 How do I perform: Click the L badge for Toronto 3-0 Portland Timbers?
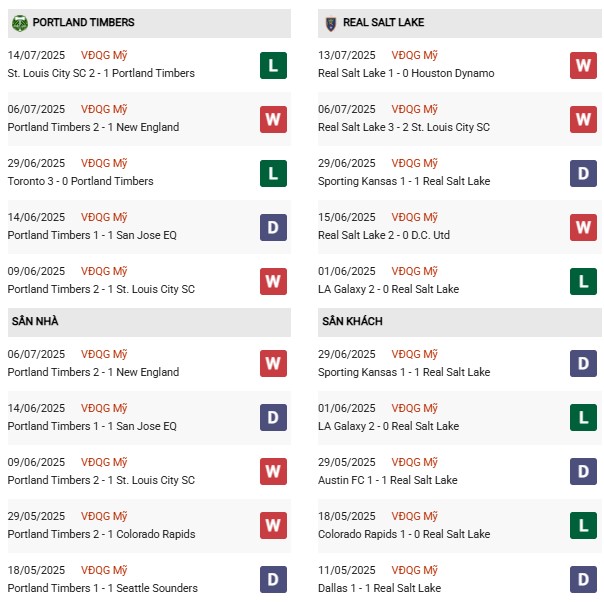point(273,173)
